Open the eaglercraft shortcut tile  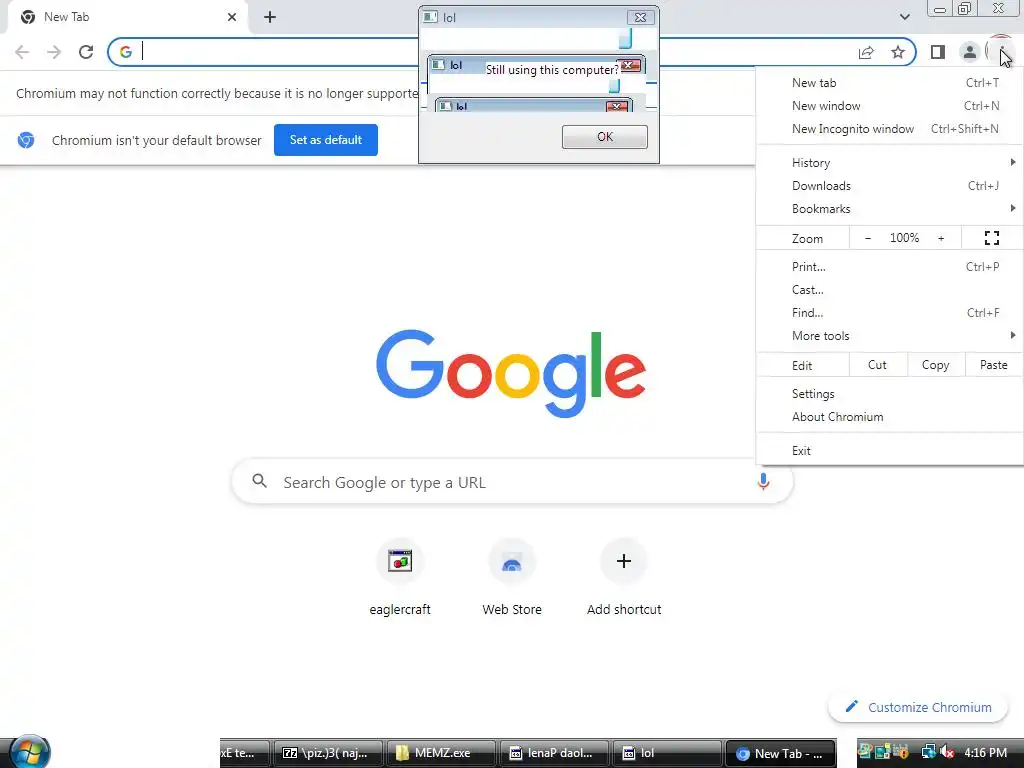tap(400, 577)
